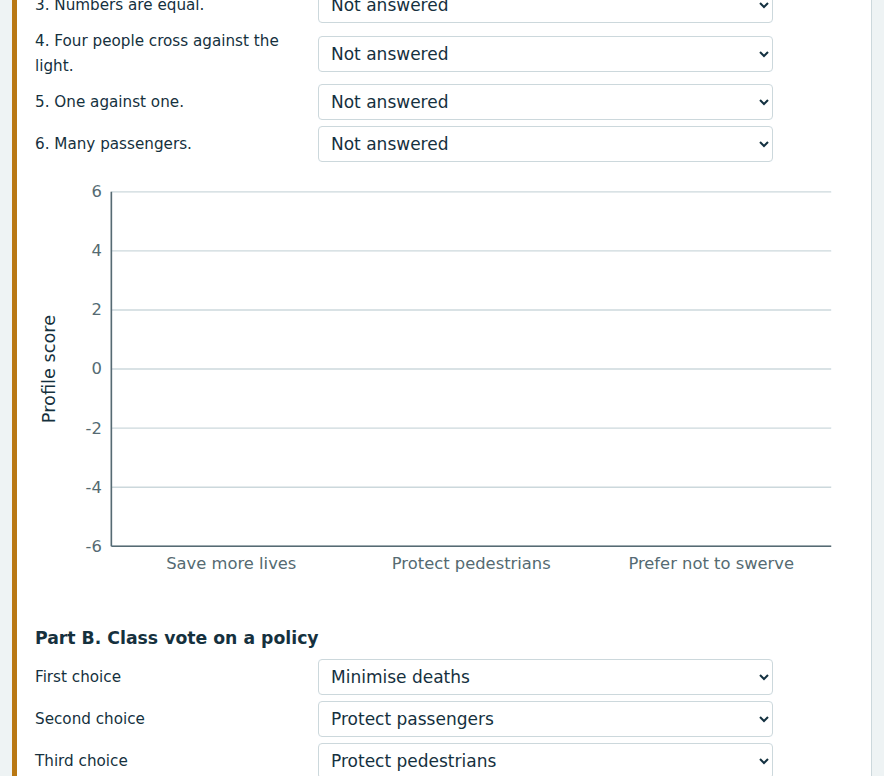This screenshot has height=776, width=884.
Task: Open Third choice dropdown at bottom
Action: [x=545, y=761]
